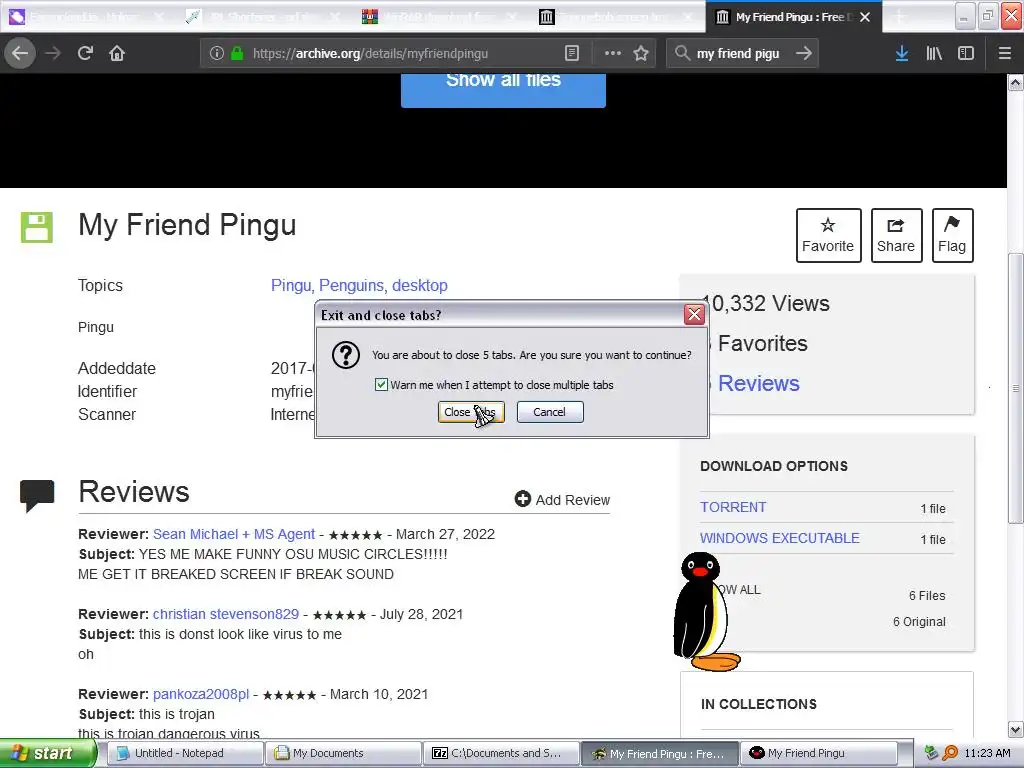Open the TORRENT download option
Screen dimensions: 1024x768
(x=733, y=507)
